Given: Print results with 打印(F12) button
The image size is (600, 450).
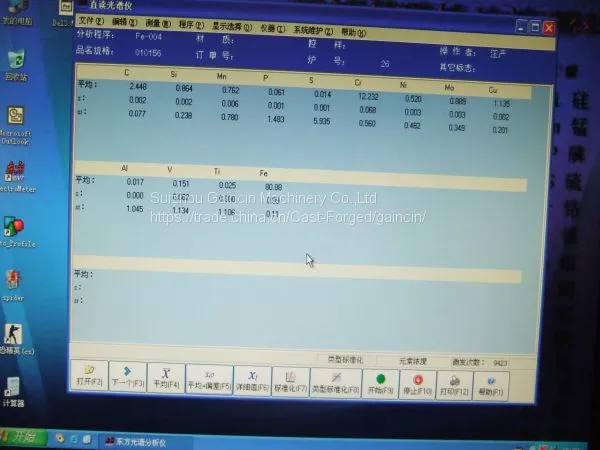Looking at the screenshot, I should (x=454, y=386).
